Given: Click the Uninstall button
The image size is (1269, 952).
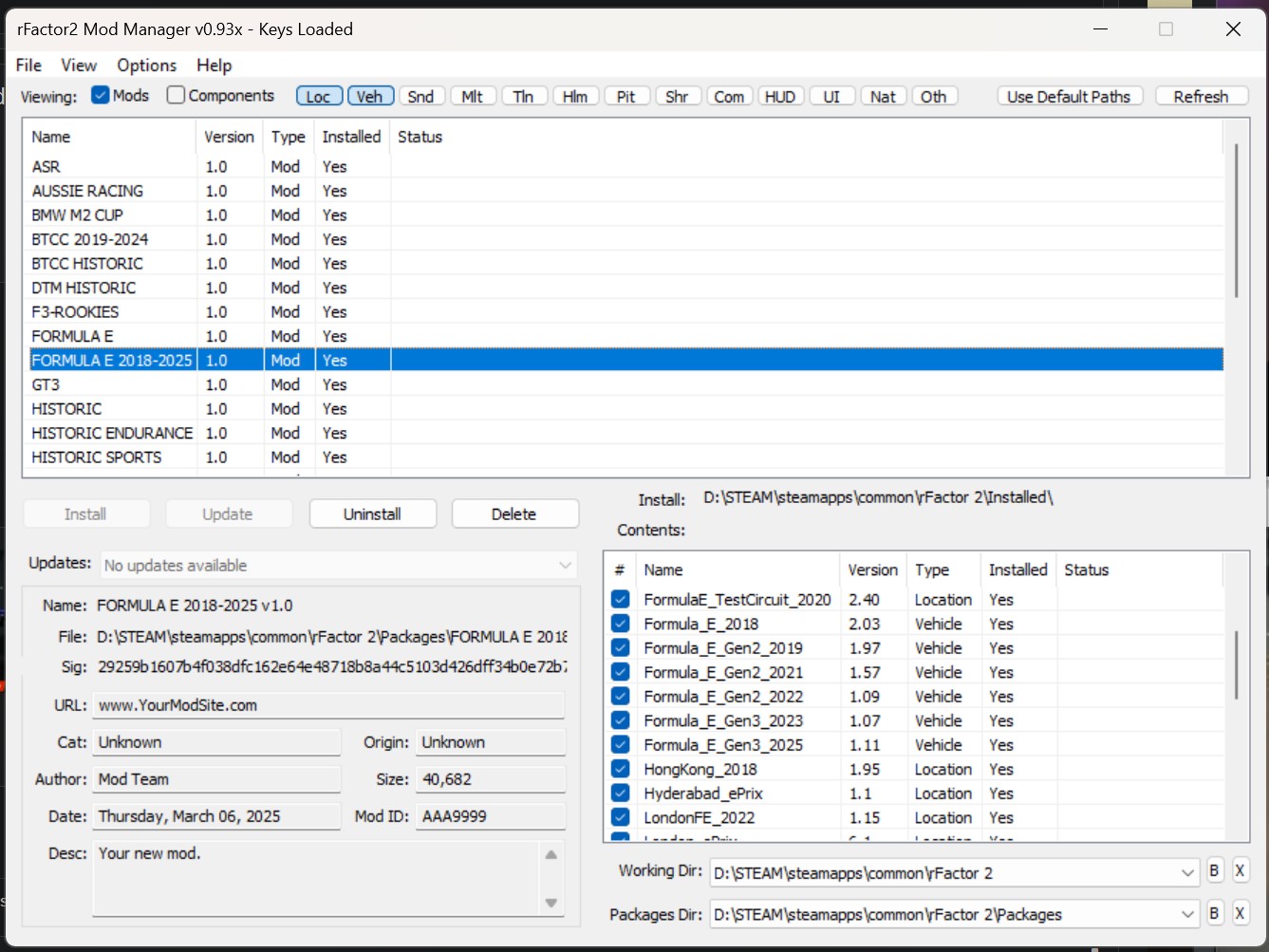Looking at the screenshot, I should [372, 513].
